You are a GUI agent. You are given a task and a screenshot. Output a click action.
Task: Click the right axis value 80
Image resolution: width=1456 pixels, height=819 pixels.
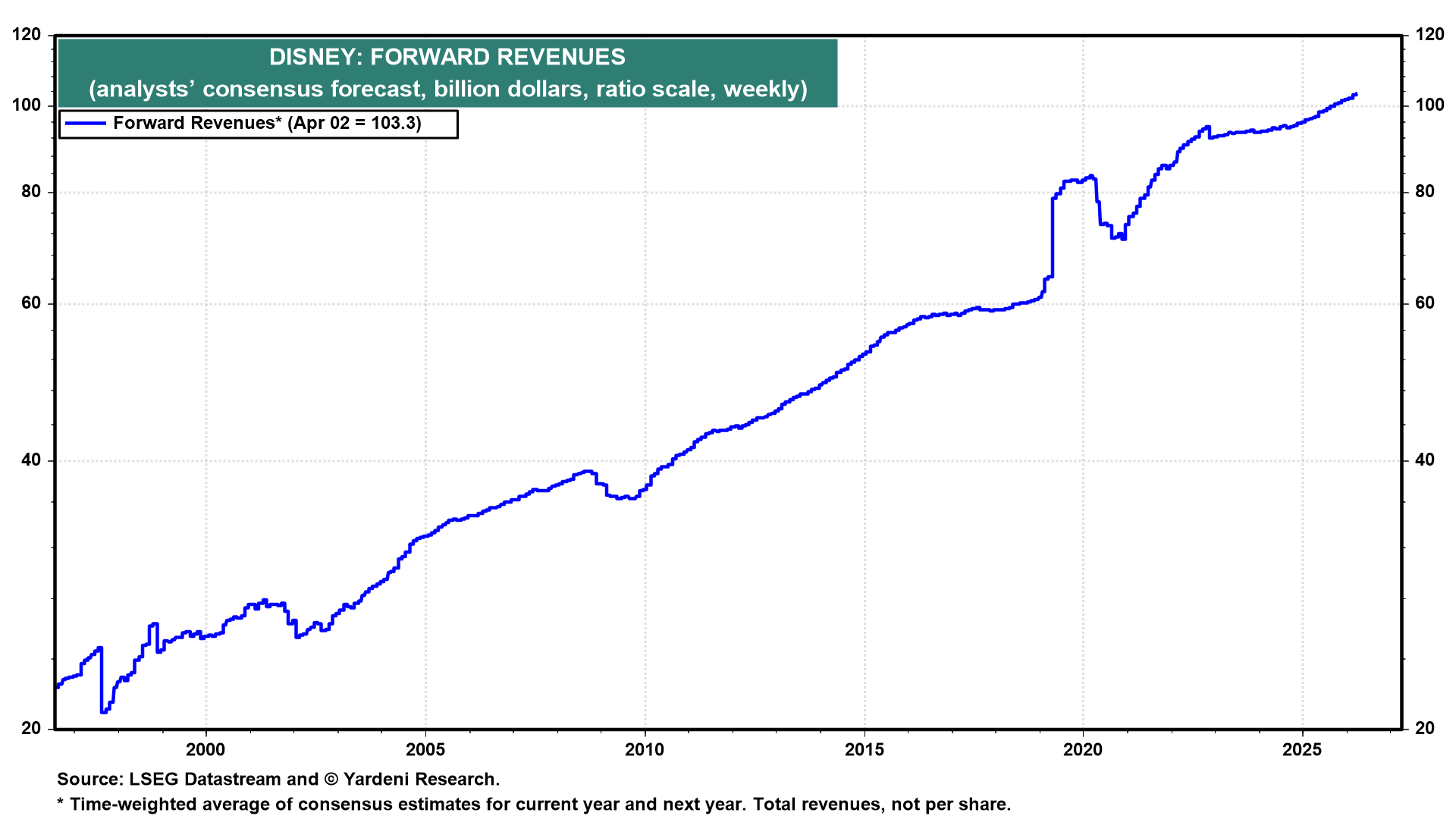pyautogui.click(x=1425, y=192)
